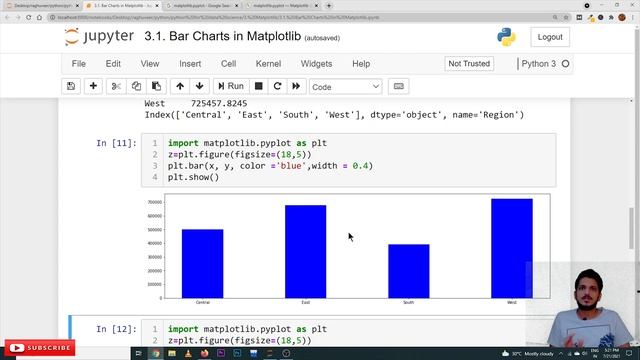Screen dimensions: 640x360
Task: Click the 'West 725457.8245' output text
Action: tap(196, 103)
